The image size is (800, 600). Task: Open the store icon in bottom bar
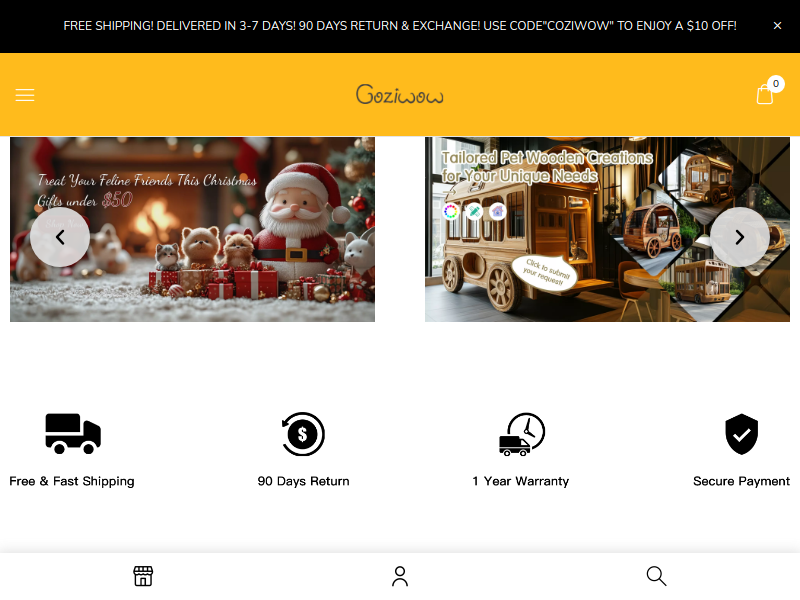[143, 576]
